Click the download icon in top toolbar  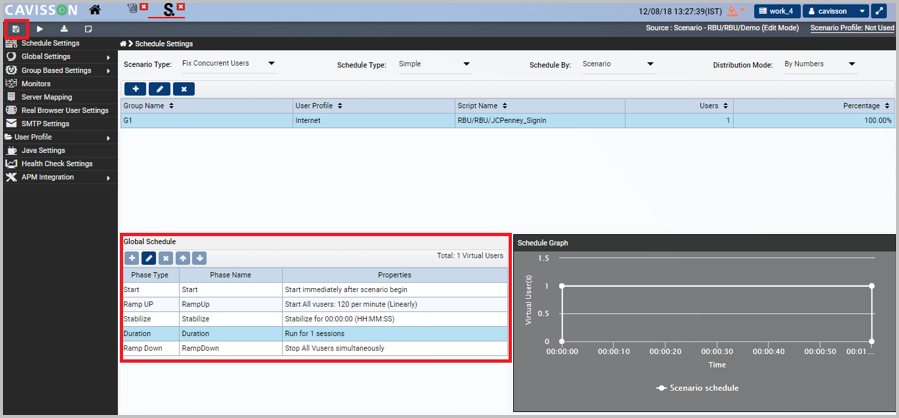pos(64,29)
